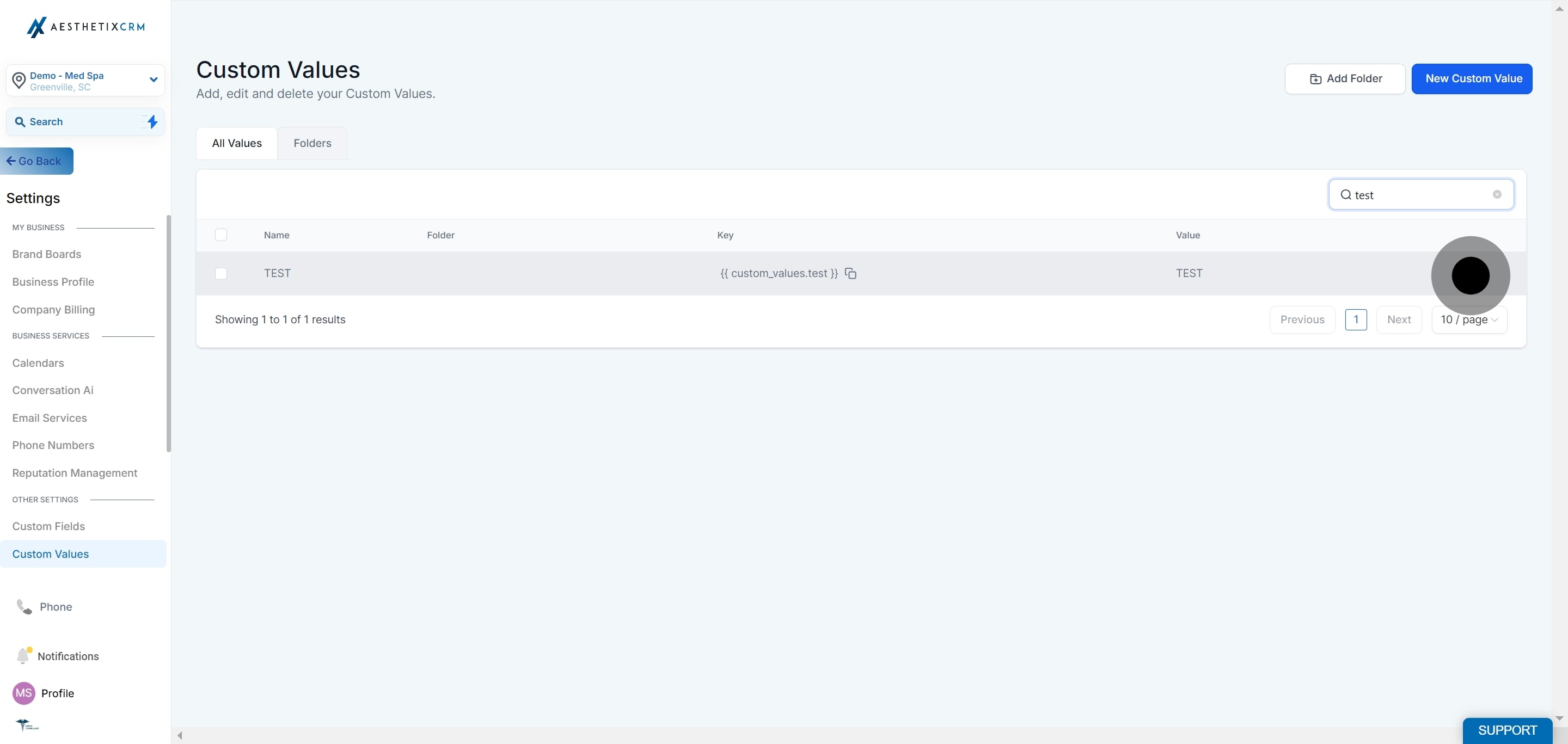Check the TEST row checkbox
This screenshot has width=1568, height=744.
(221, 274)
